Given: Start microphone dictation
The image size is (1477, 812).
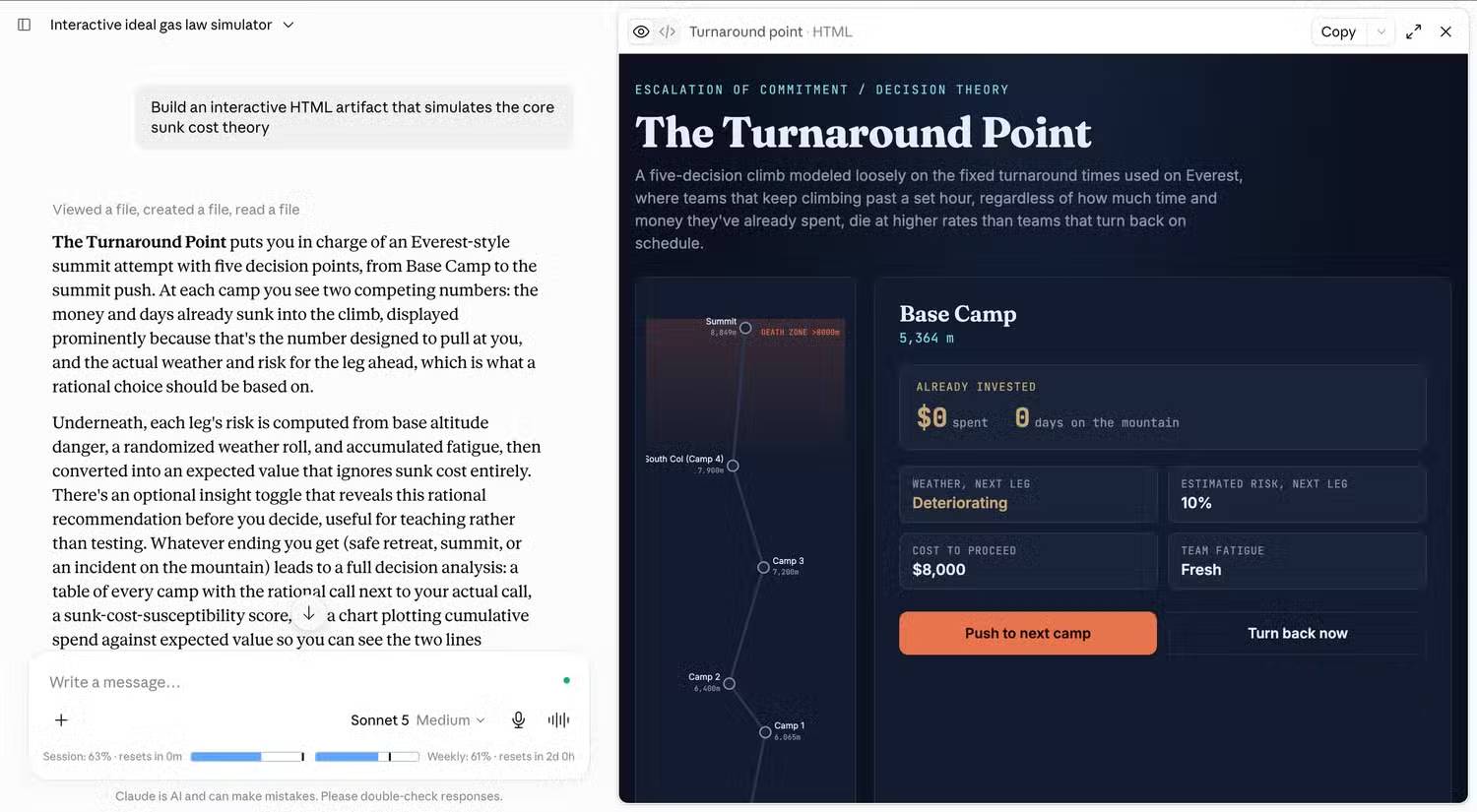Looking at the screenshot, I should pos(518,719).
